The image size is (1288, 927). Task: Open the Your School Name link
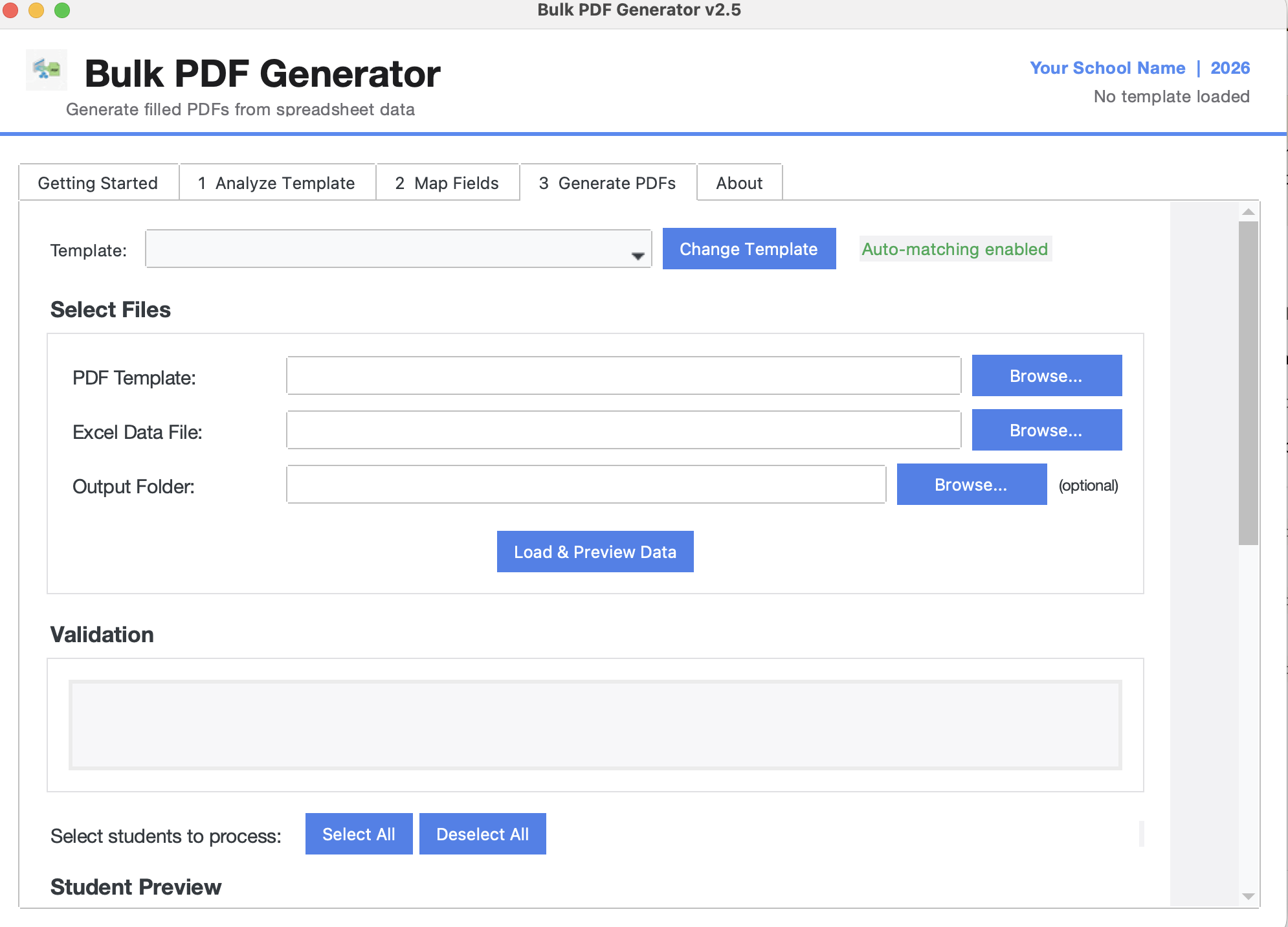click(1108, 67)
